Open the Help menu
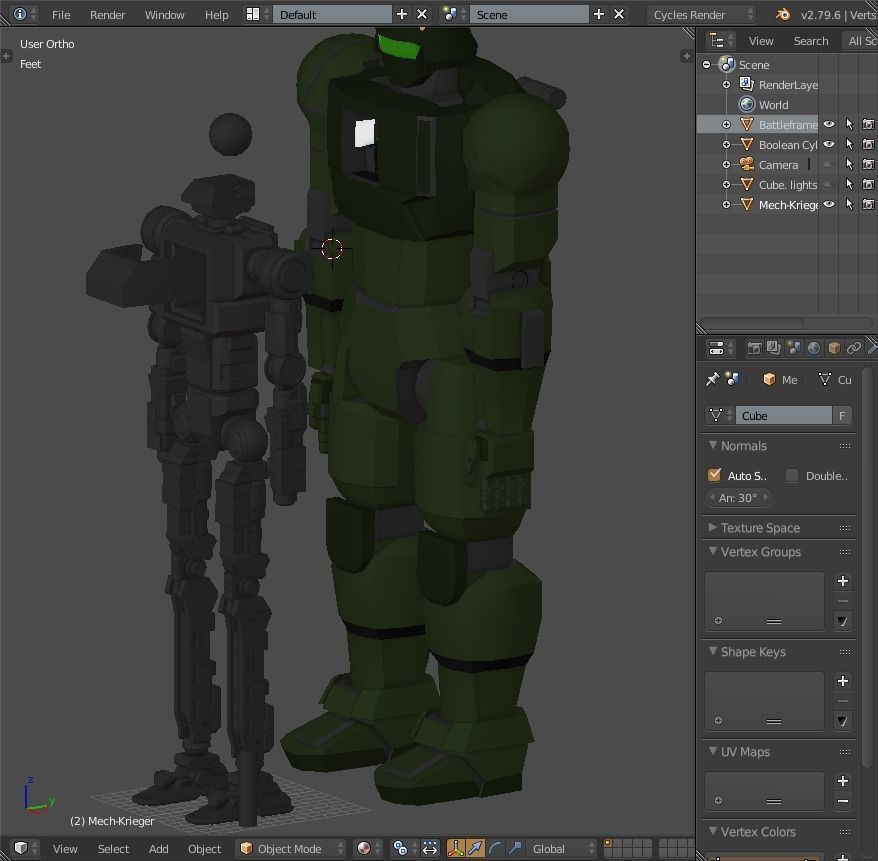 click(x=216, y=15)
